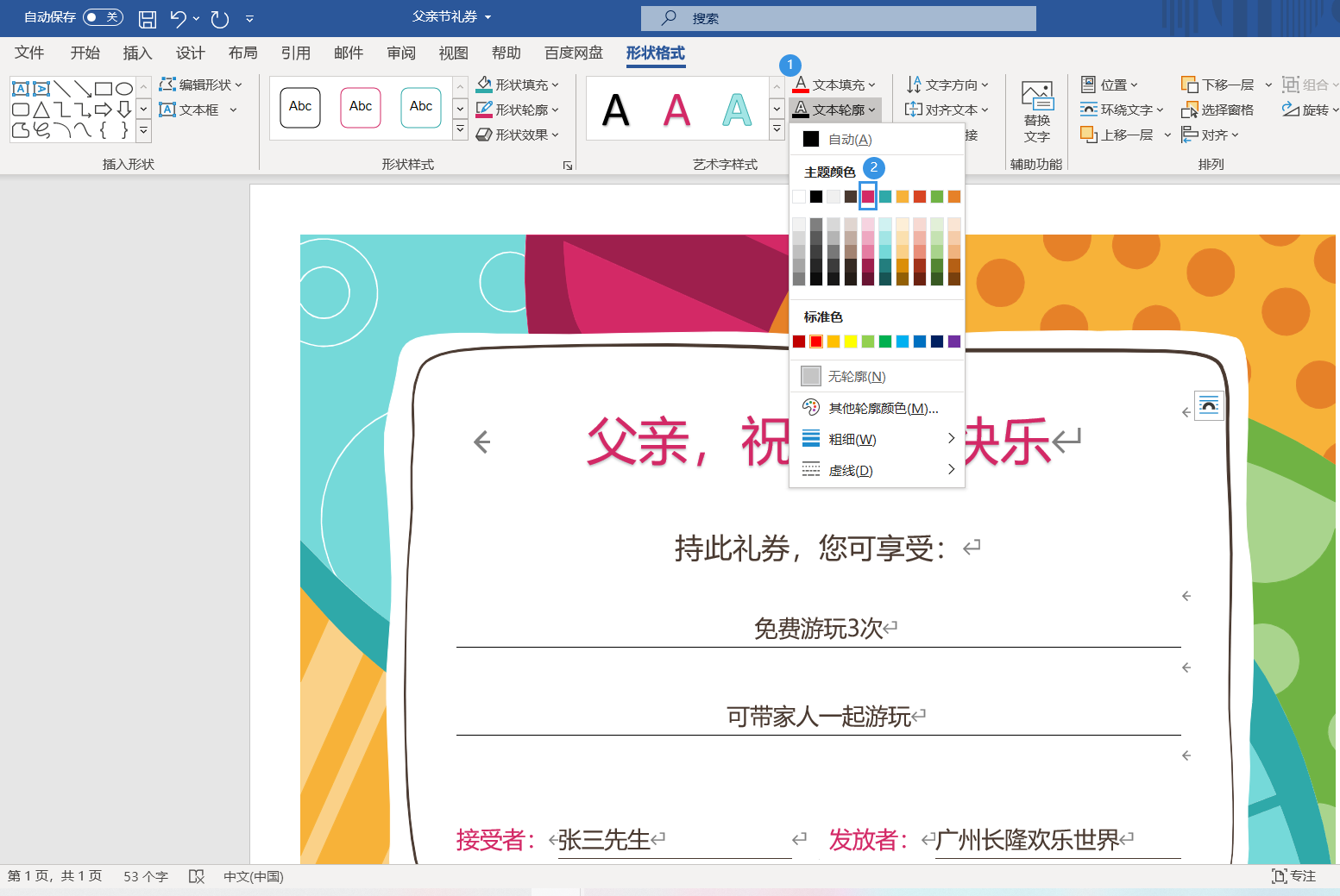Expand 虚线 (Dashes) submenu
The image size is (1340, 896).
tap(877, 470)
